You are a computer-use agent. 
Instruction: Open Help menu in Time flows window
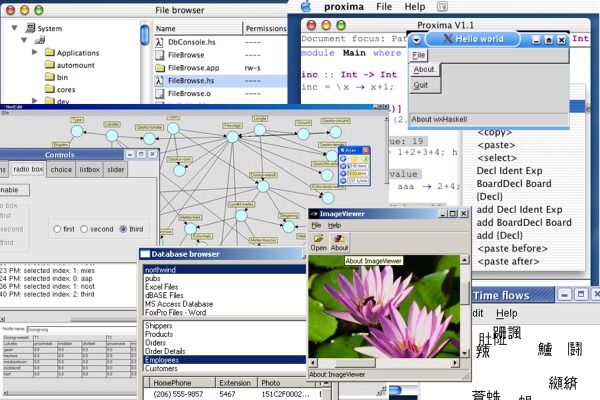pos(507,313)
